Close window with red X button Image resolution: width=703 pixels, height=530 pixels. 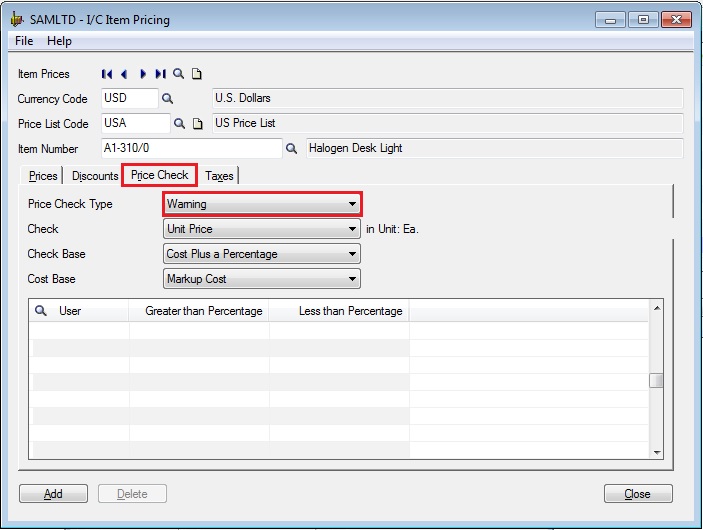[676, 20]
